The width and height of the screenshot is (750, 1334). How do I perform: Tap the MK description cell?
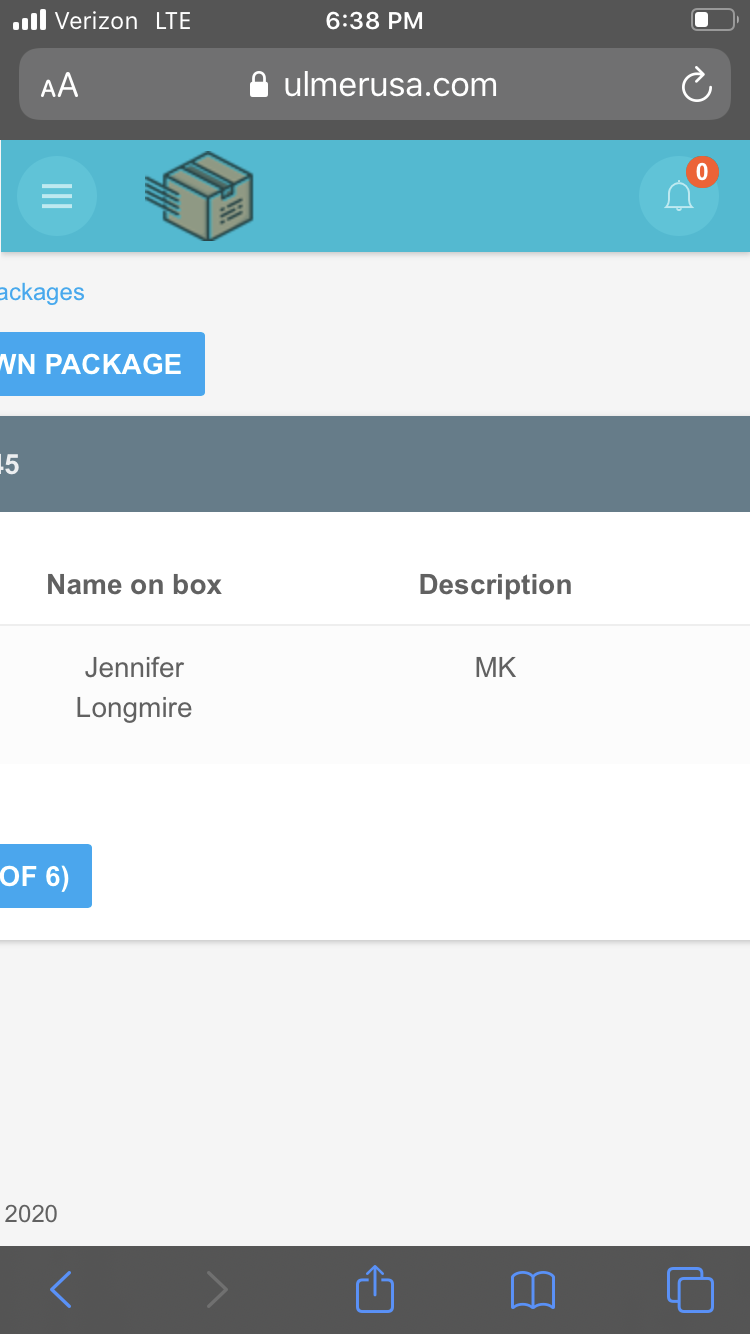(x=495, y=668)
